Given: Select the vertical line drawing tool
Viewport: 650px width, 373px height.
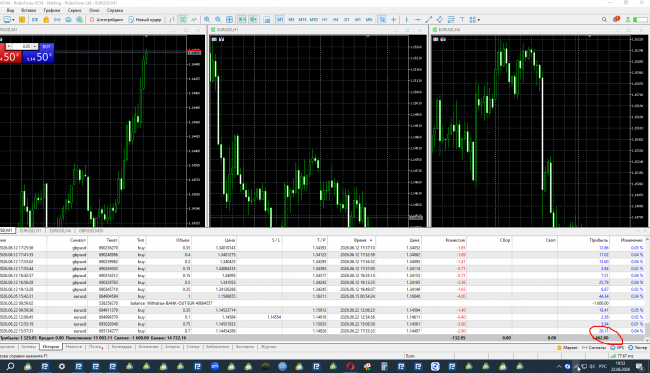Looking at the screenshot, I should (406, 19).
